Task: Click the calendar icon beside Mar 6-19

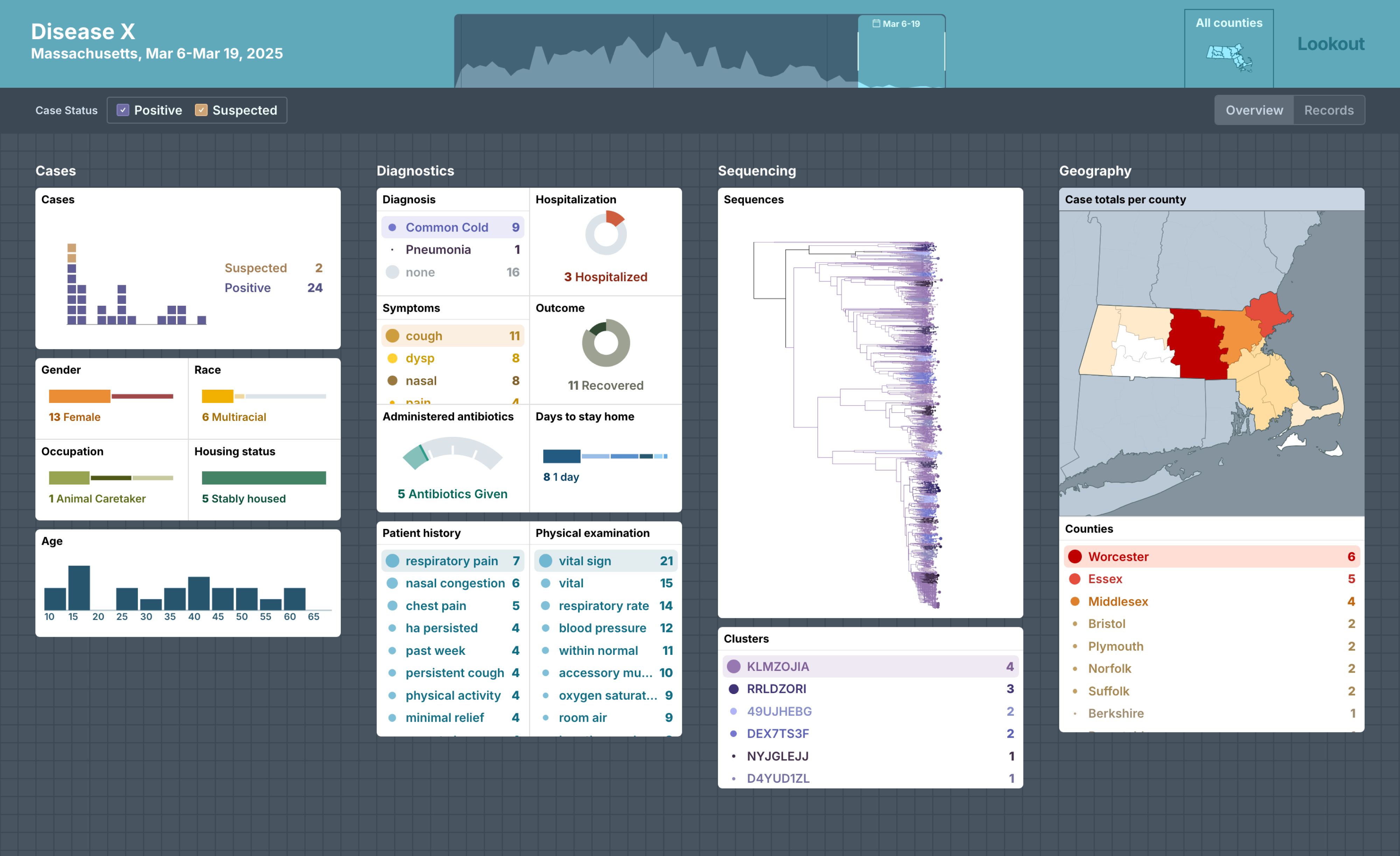Action: 876,24
